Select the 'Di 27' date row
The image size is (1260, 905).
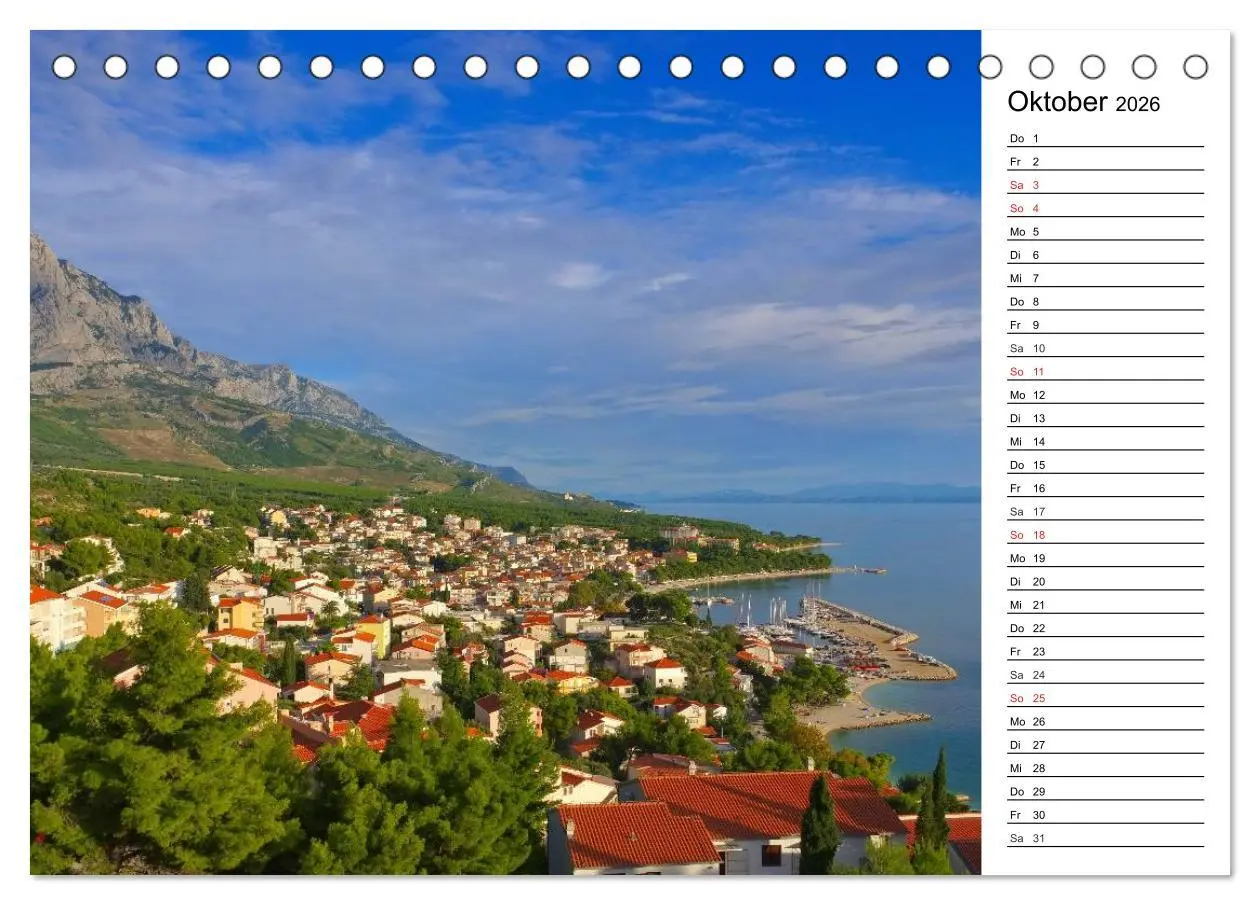pyautogui.click(x=1105, y=745)
